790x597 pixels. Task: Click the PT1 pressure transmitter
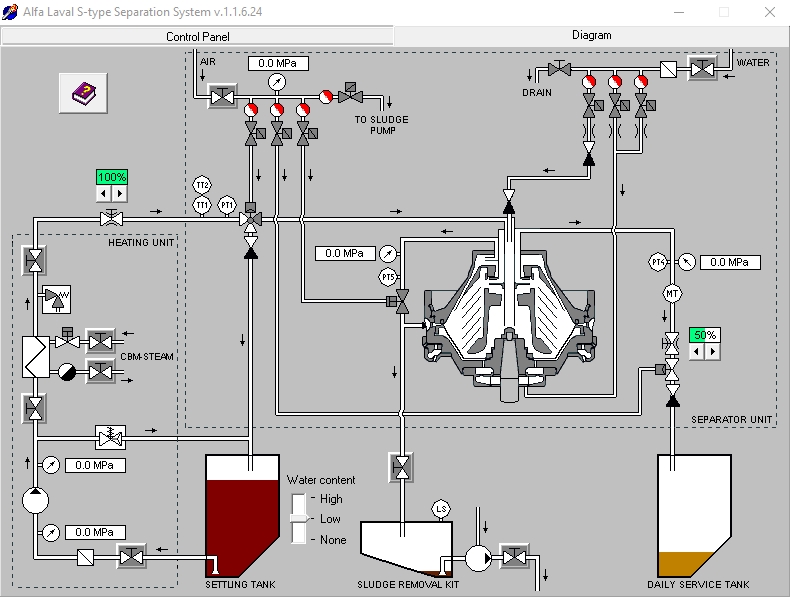coord(227,205)
